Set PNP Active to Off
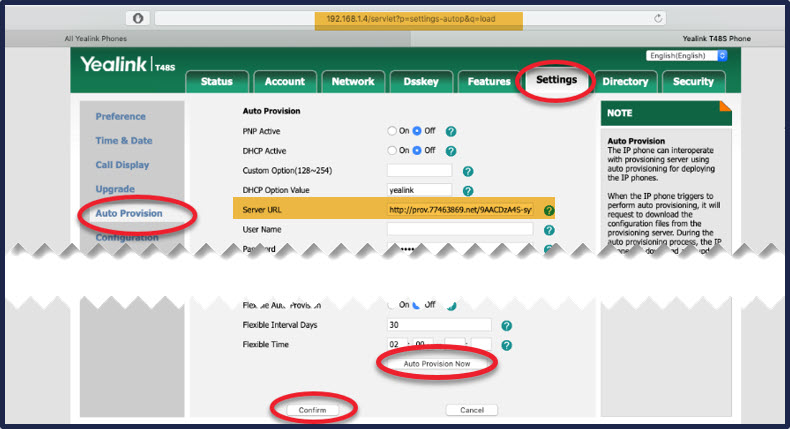 point(417,131)
